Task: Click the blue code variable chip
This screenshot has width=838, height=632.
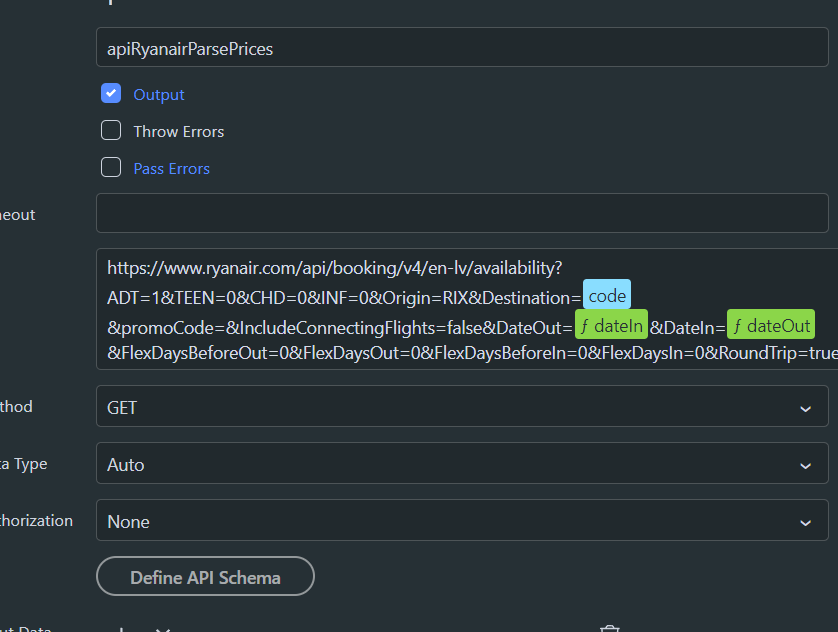Action: tap(606, 294)
